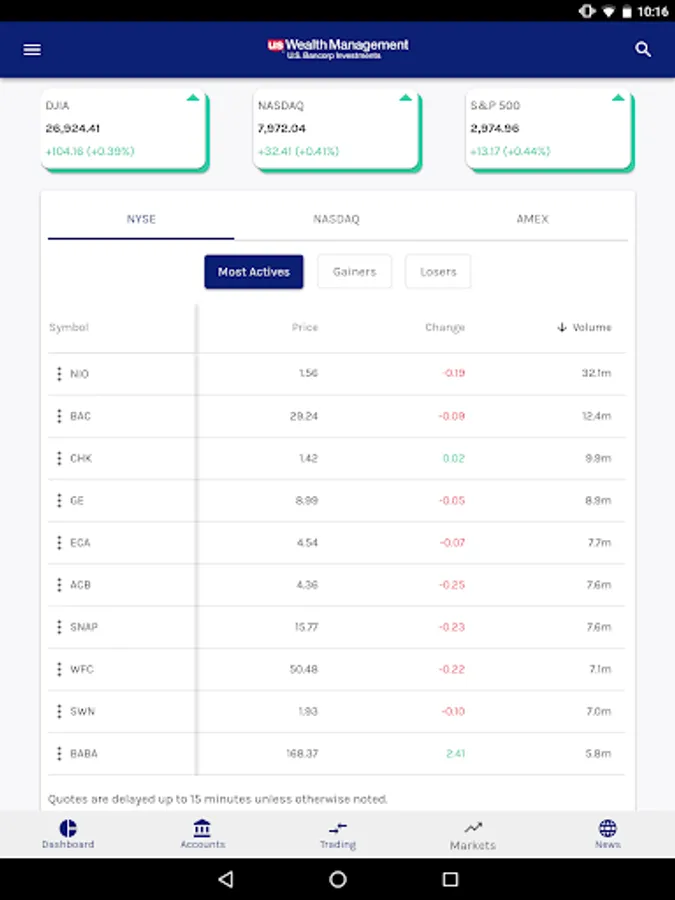
Task: Open the Trading arrows icon
Action: tap(337, 833)
